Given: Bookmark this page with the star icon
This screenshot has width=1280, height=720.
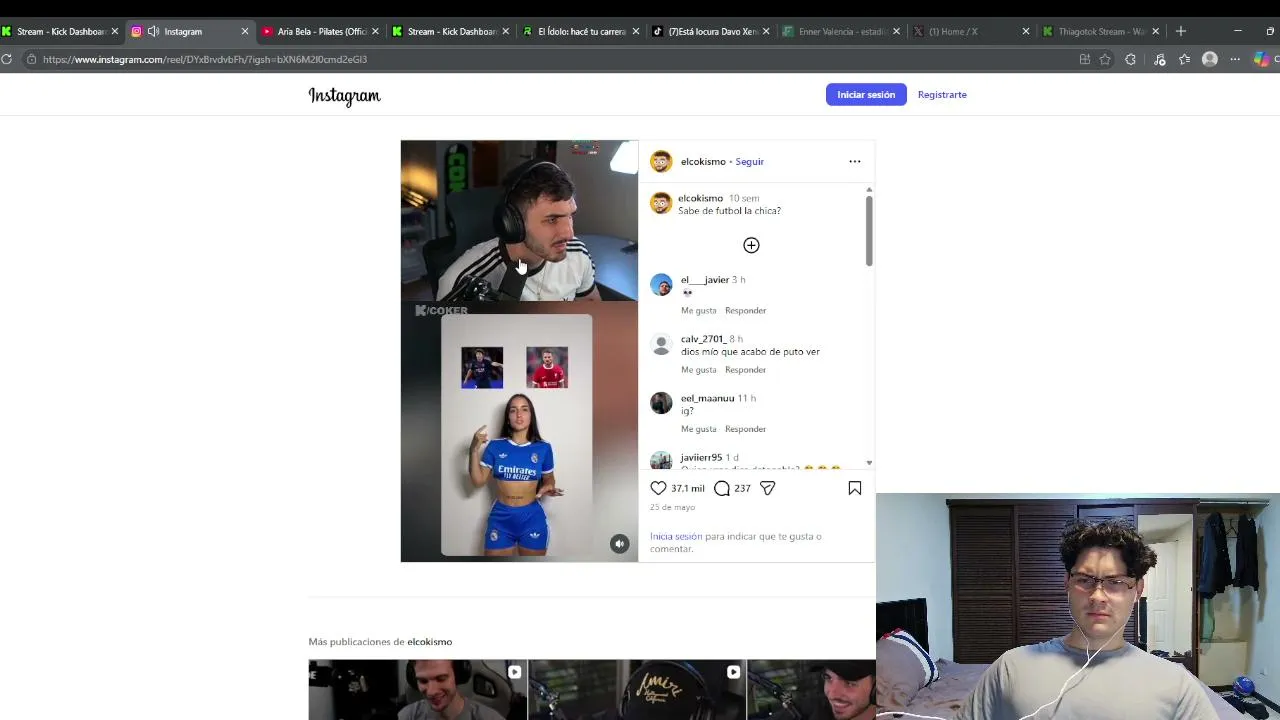Looking at the screenshot, I should (1105, 59).
